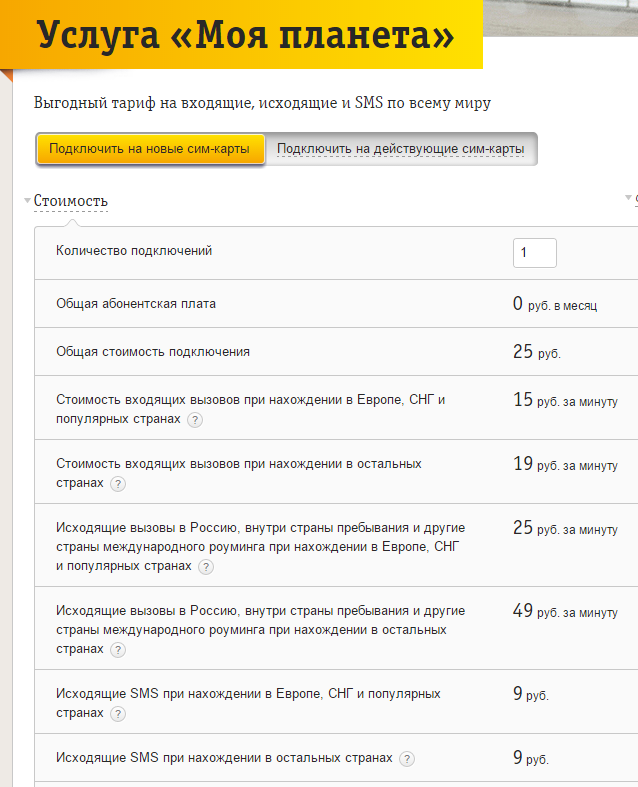The height and width of the screenshot is (787, 638).
Task: Click the 'Выгодный тариф на входящие' subtitle
Action: point(262,103)
